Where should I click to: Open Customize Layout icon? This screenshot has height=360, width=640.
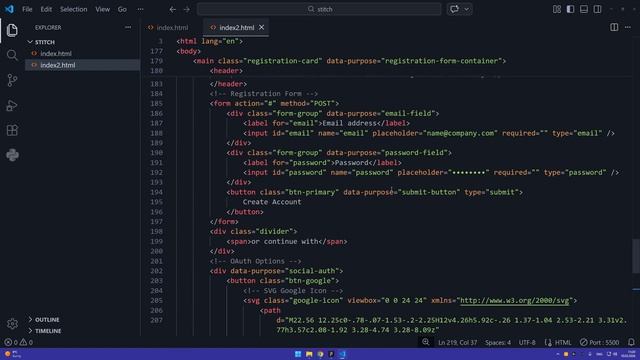click(557, 9)
